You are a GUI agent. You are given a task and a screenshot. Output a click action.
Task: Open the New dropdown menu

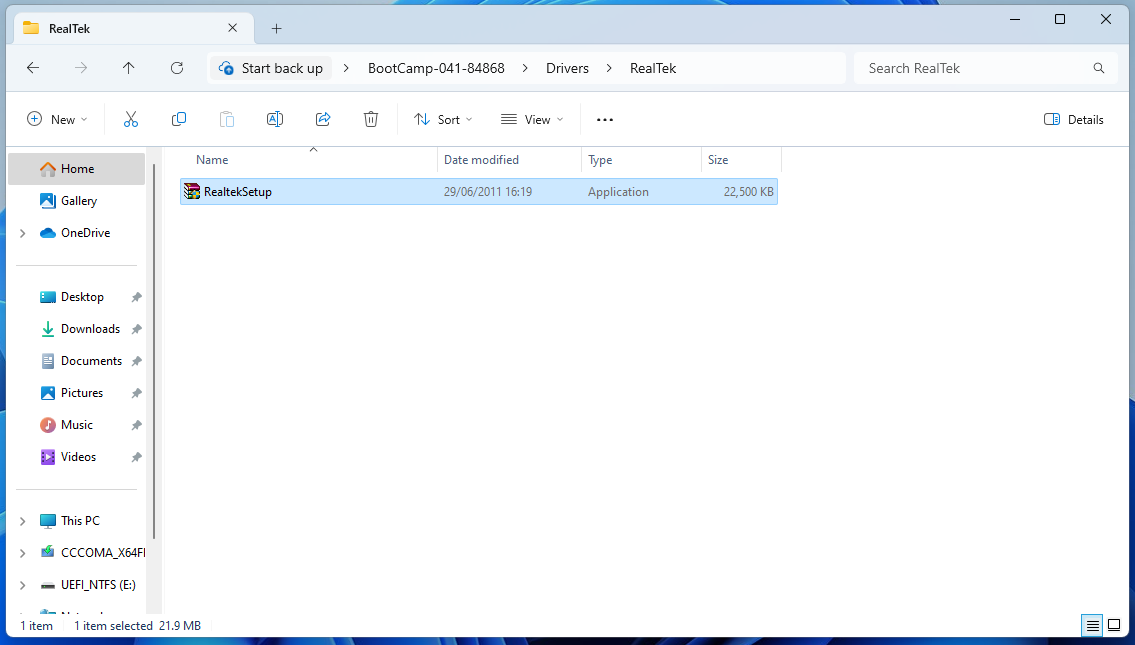coord(57,119)
